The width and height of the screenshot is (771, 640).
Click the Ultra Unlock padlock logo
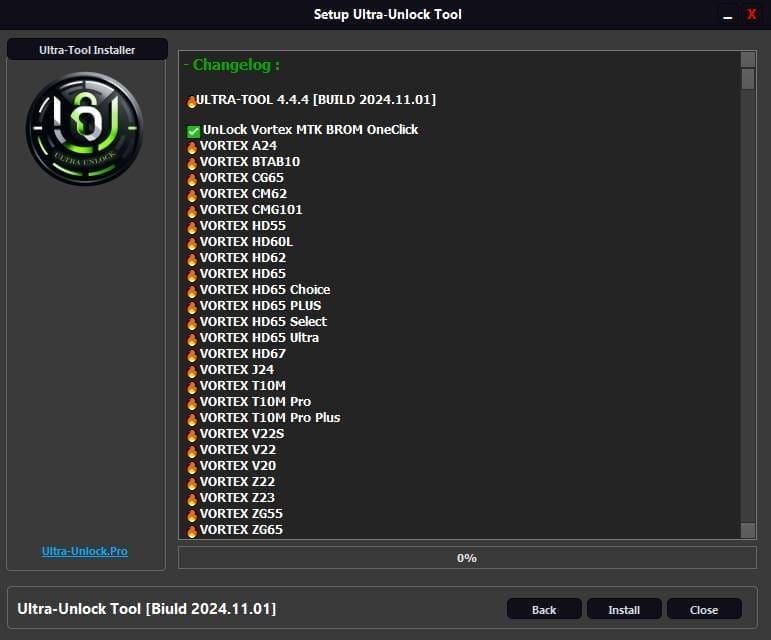click(85, 128)
